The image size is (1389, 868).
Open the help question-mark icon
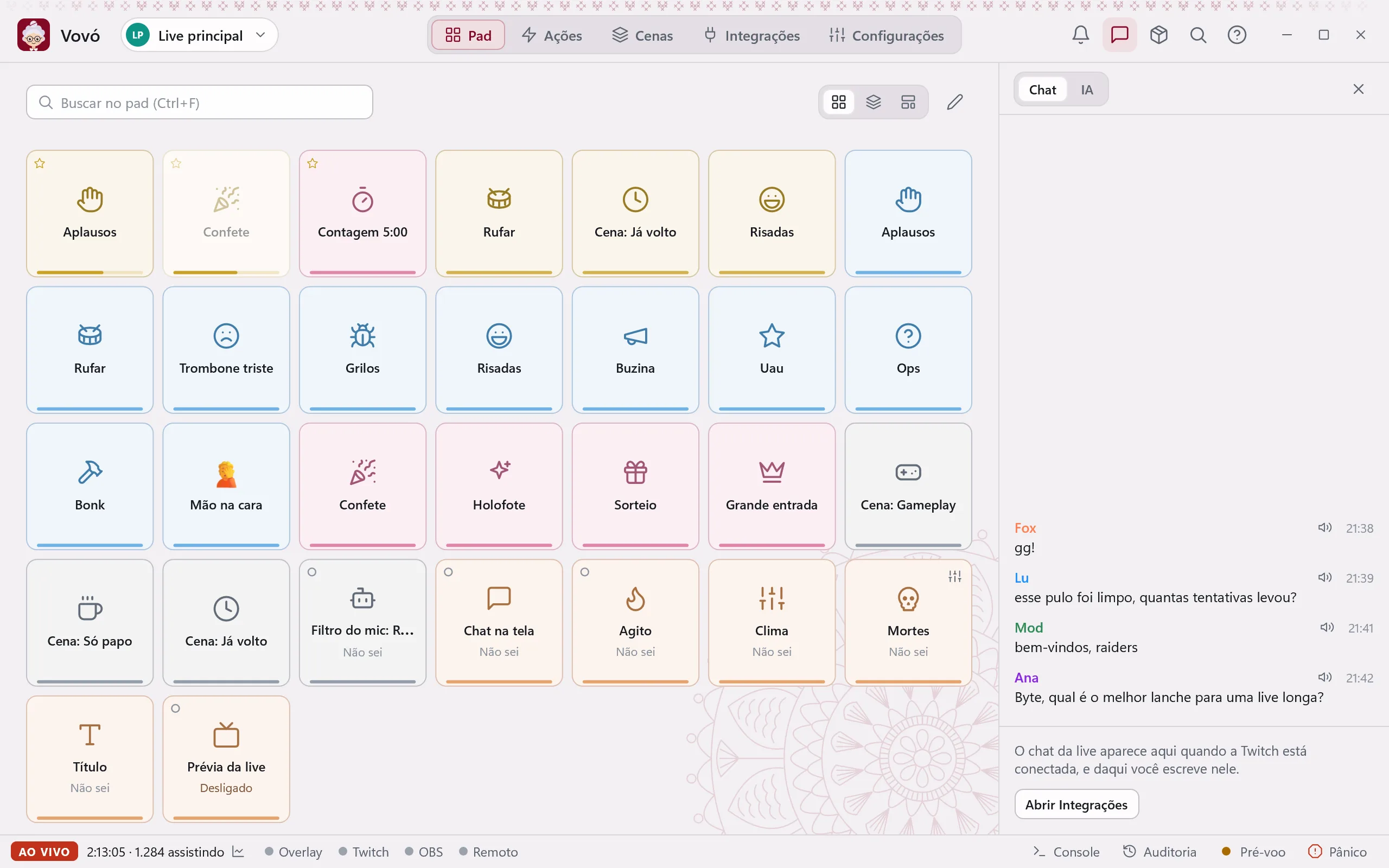pos(1237,35)
